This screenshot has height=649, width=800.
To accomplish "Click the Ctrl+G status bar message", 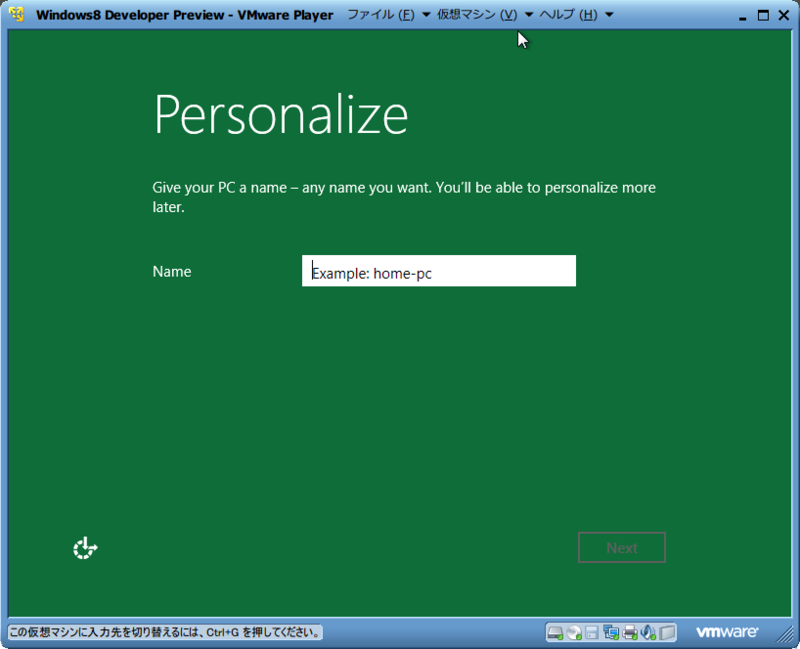I will (165, 633).
